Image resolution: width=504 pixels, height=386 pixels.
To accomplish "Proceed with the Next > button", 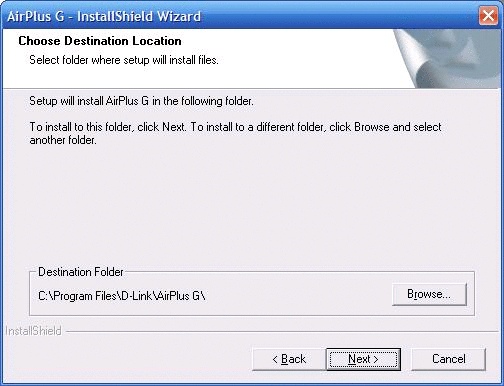I will [363, 359].
